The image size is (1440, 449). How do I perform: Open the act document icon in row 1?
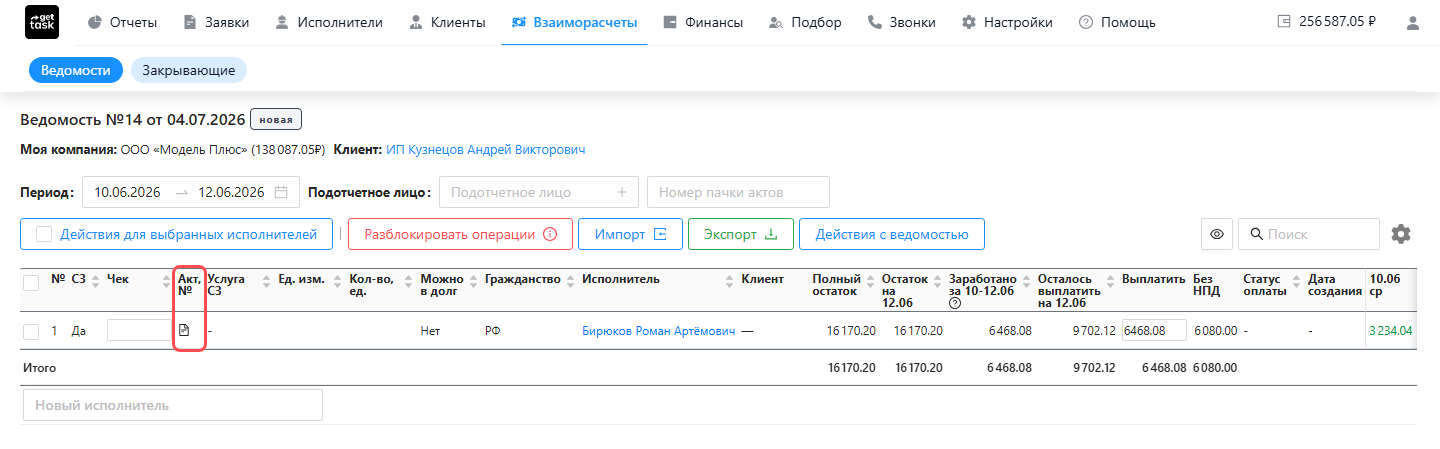pyautogui.click(x=184, y=330)
